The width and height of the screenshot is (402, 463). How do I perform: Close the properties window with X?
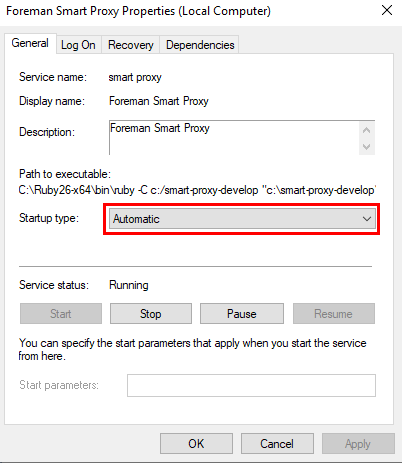point(387,11)
